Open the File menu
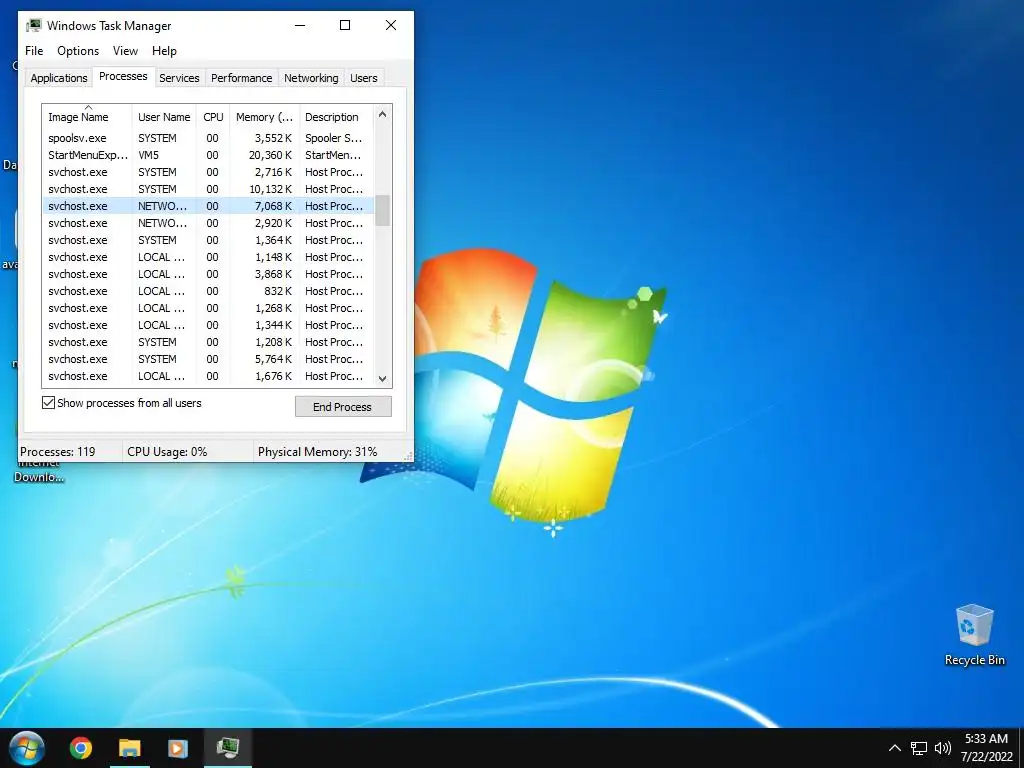This screenshot has height=768, width=1024. [x=34, y=51]
